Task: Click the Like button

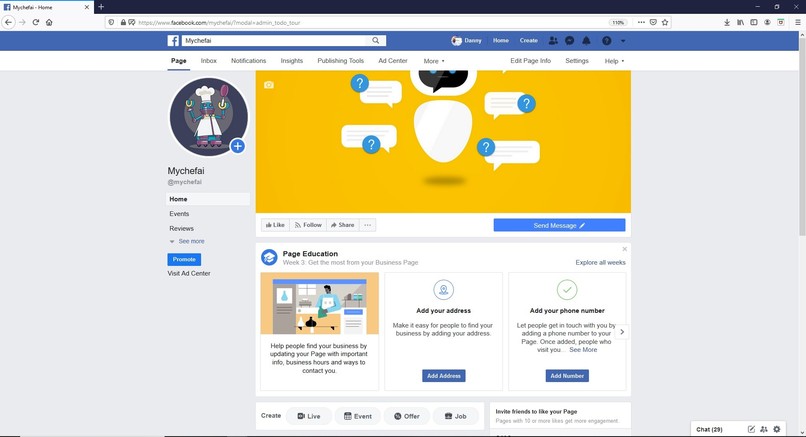Action: pyautogui.click(x=275, y=225)
